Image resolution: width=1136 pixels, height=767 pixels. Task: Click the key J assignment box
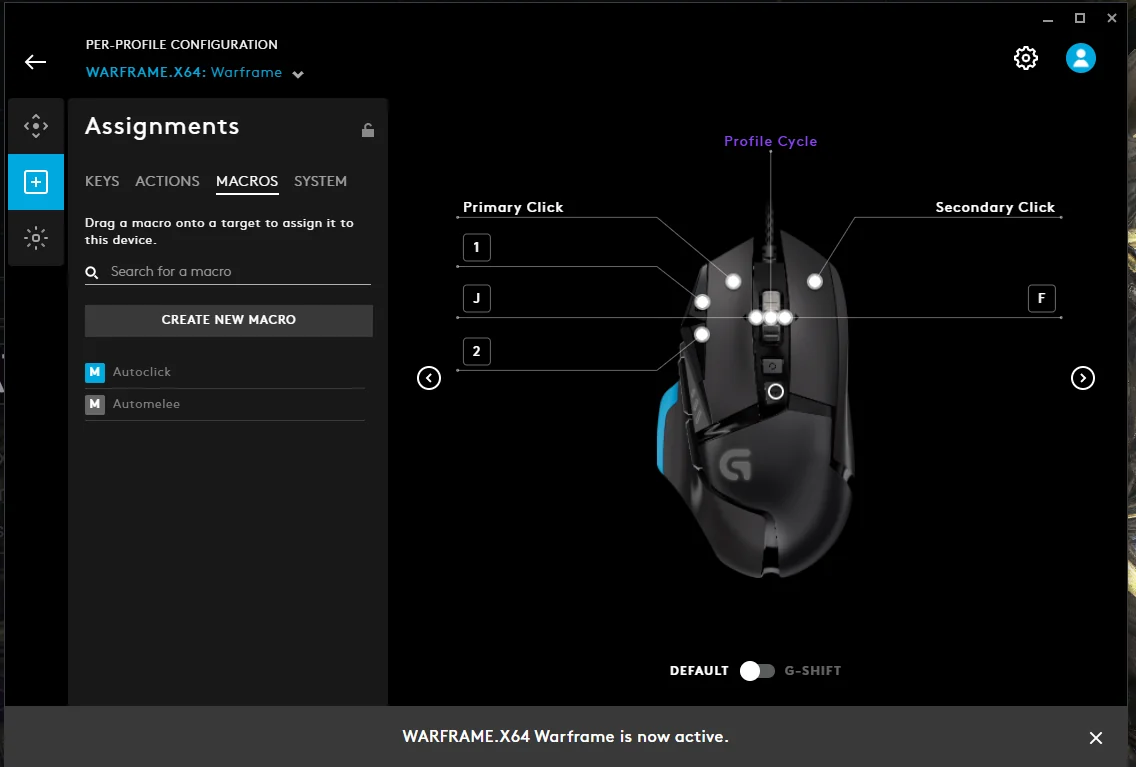477,298
